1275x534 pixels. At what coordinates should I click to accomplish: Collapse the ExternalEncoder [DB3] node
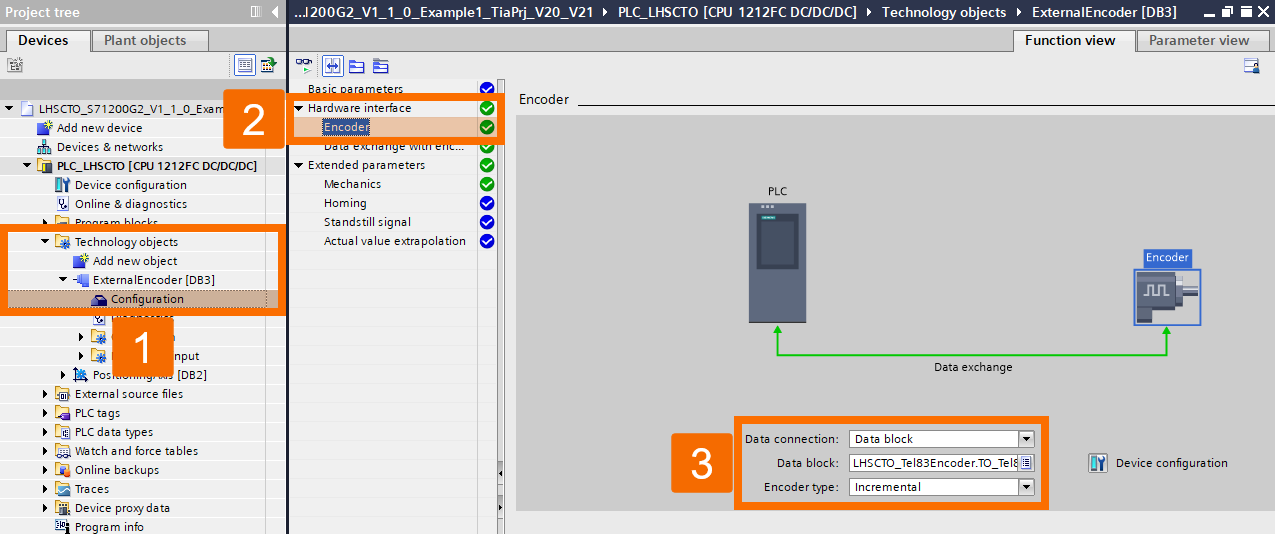63,279
